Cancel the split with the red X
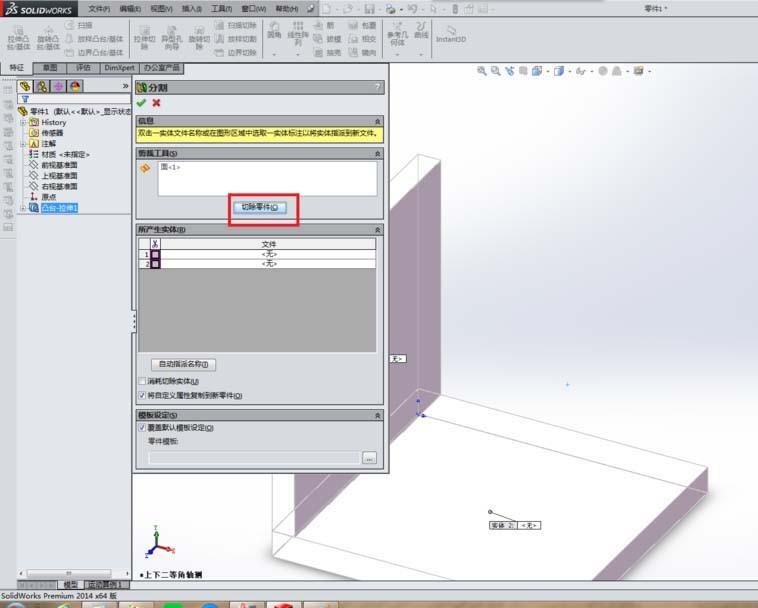The image size is (758, 608). click(x=156, y=103)
